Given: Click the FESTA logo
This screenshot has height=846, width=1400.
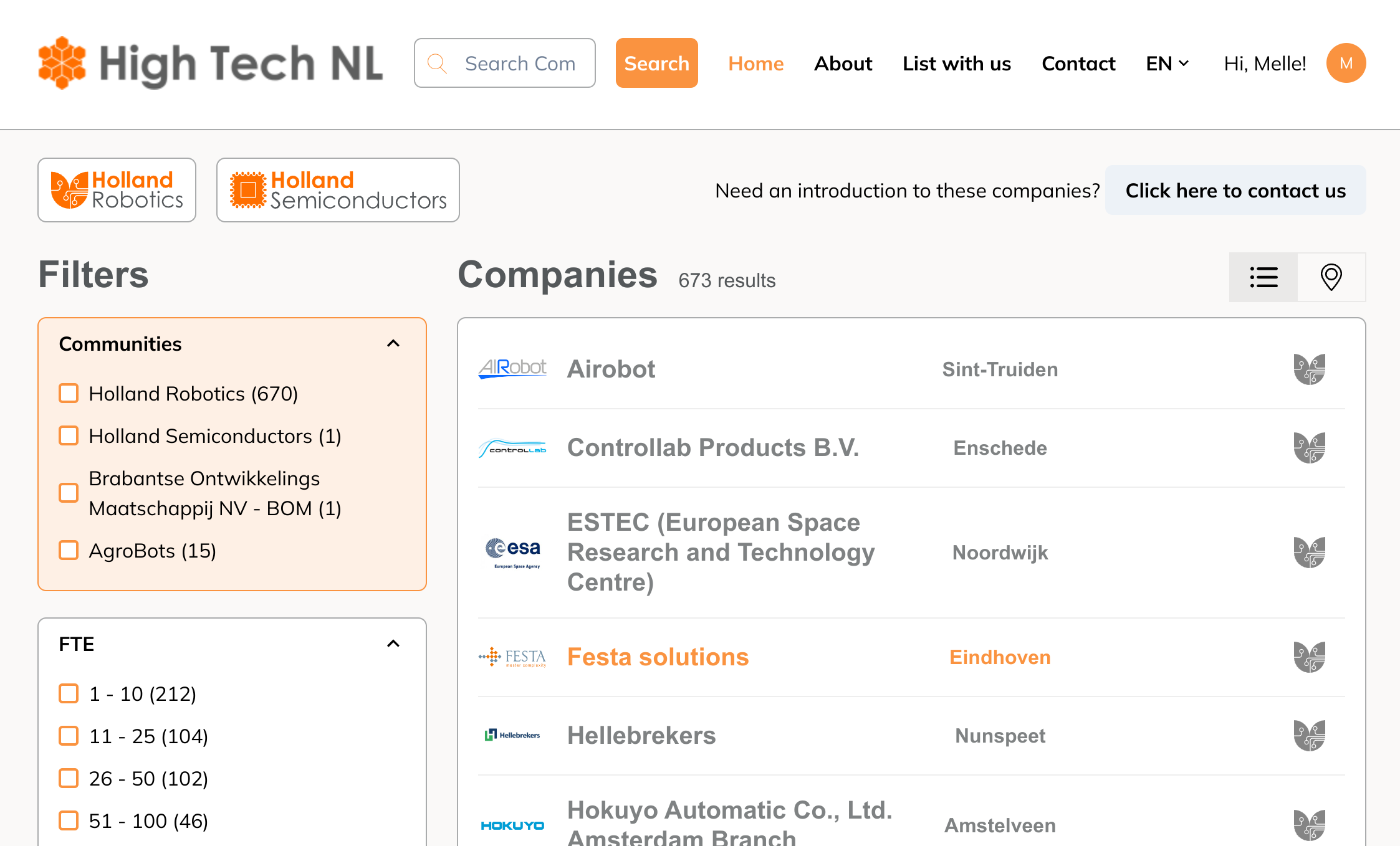Looking at the screenshot, I should [512, 657].
